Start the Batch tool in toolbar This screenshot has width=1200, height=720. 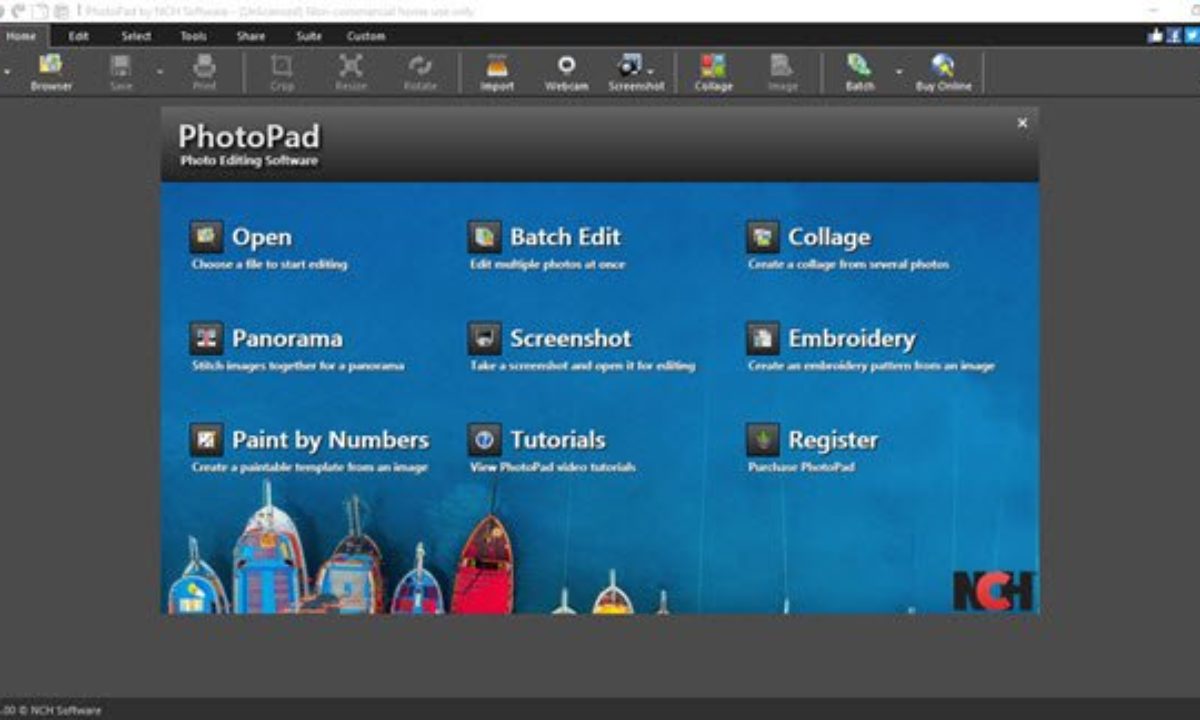coord(859,72)
